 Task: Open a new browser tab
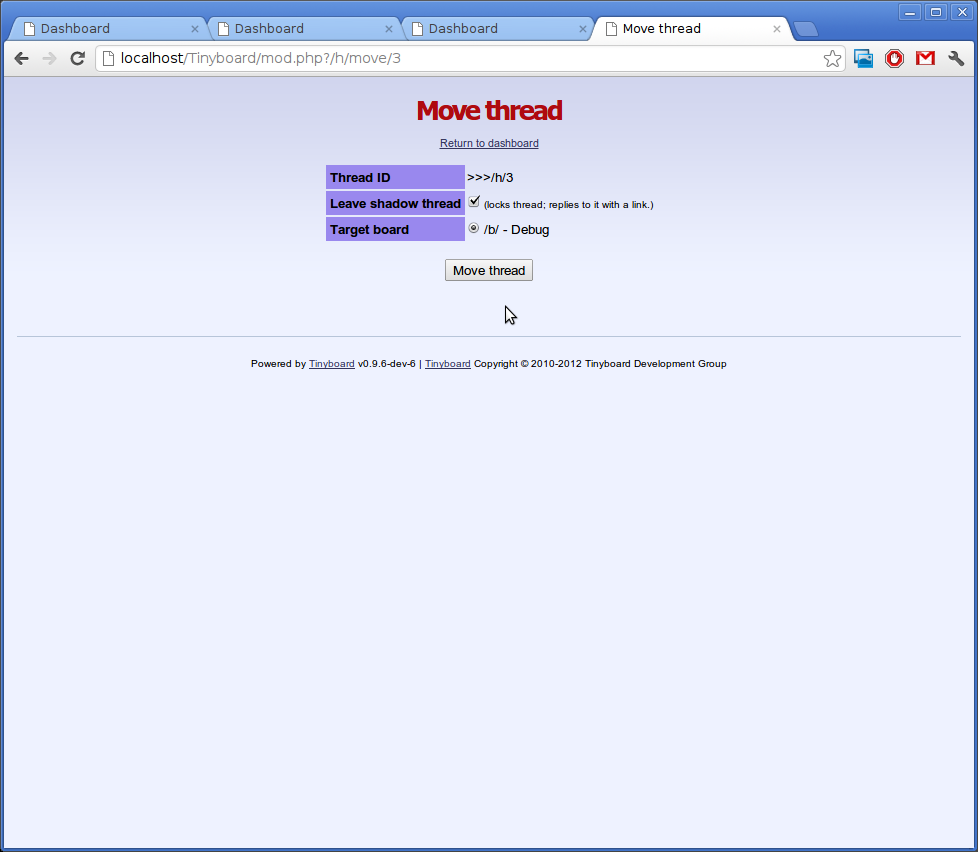pos(806,29)
